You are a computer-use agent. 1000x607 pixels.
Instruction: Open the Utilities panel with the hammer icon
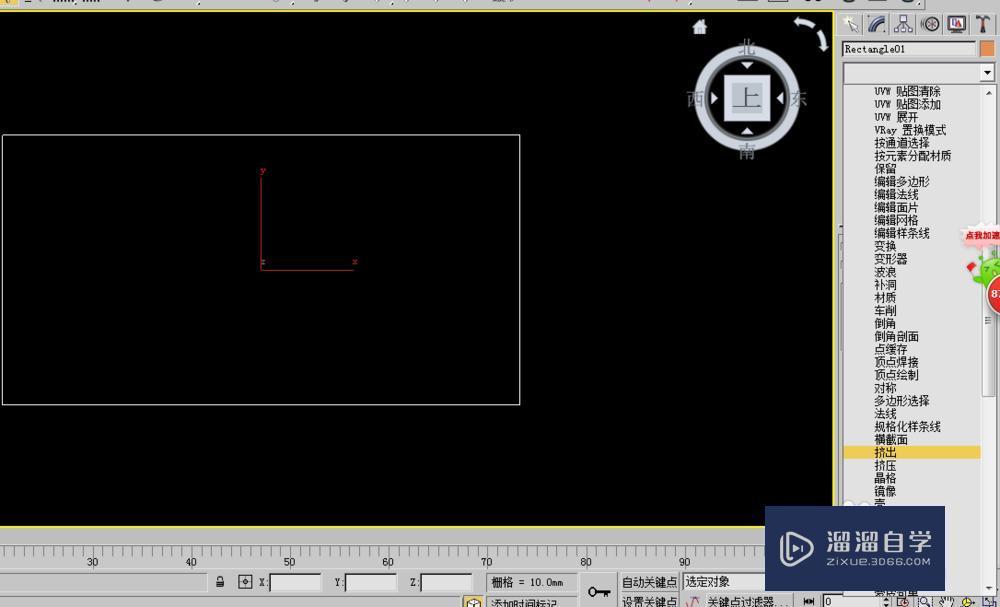(x=982, y=23)
